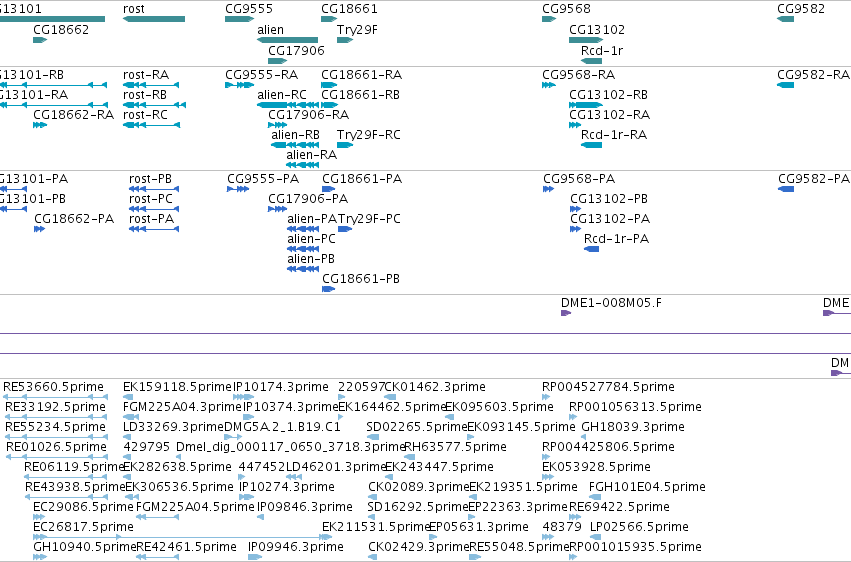Open transcript CG13102-RB
Screen dimensions: 851x562
[608, 95]
